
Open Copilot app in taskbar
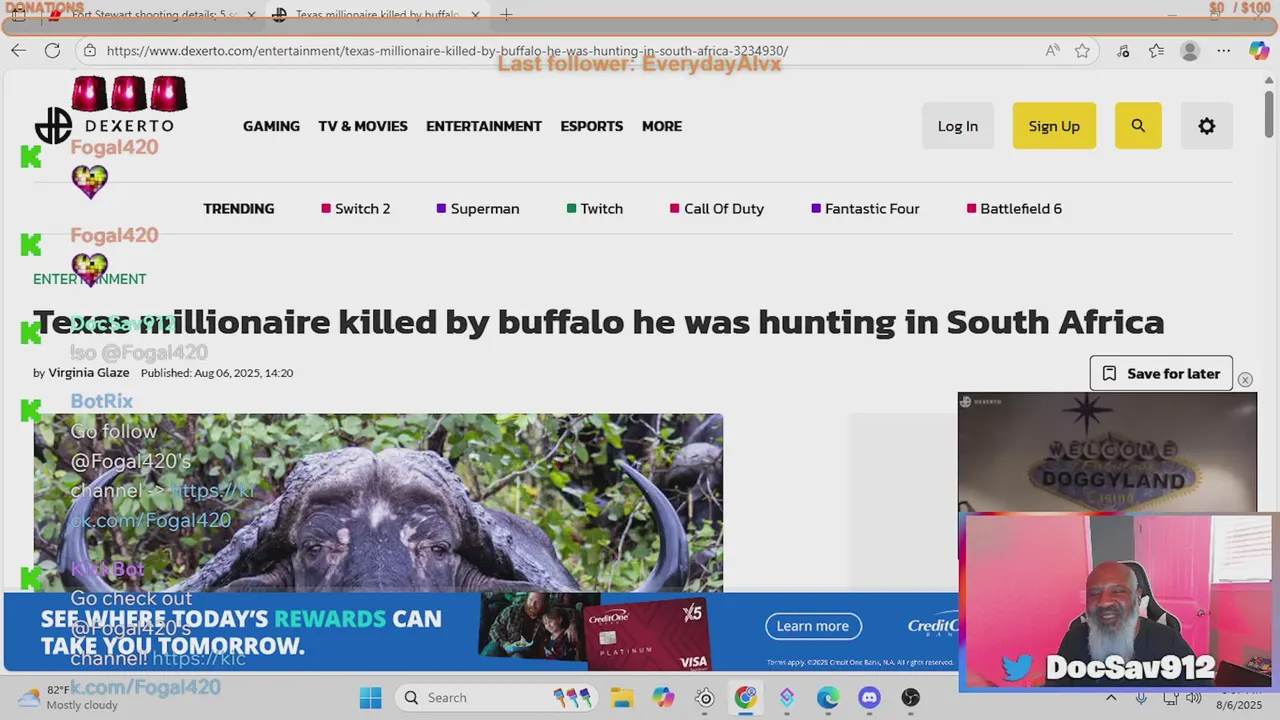tap(663, 698)
